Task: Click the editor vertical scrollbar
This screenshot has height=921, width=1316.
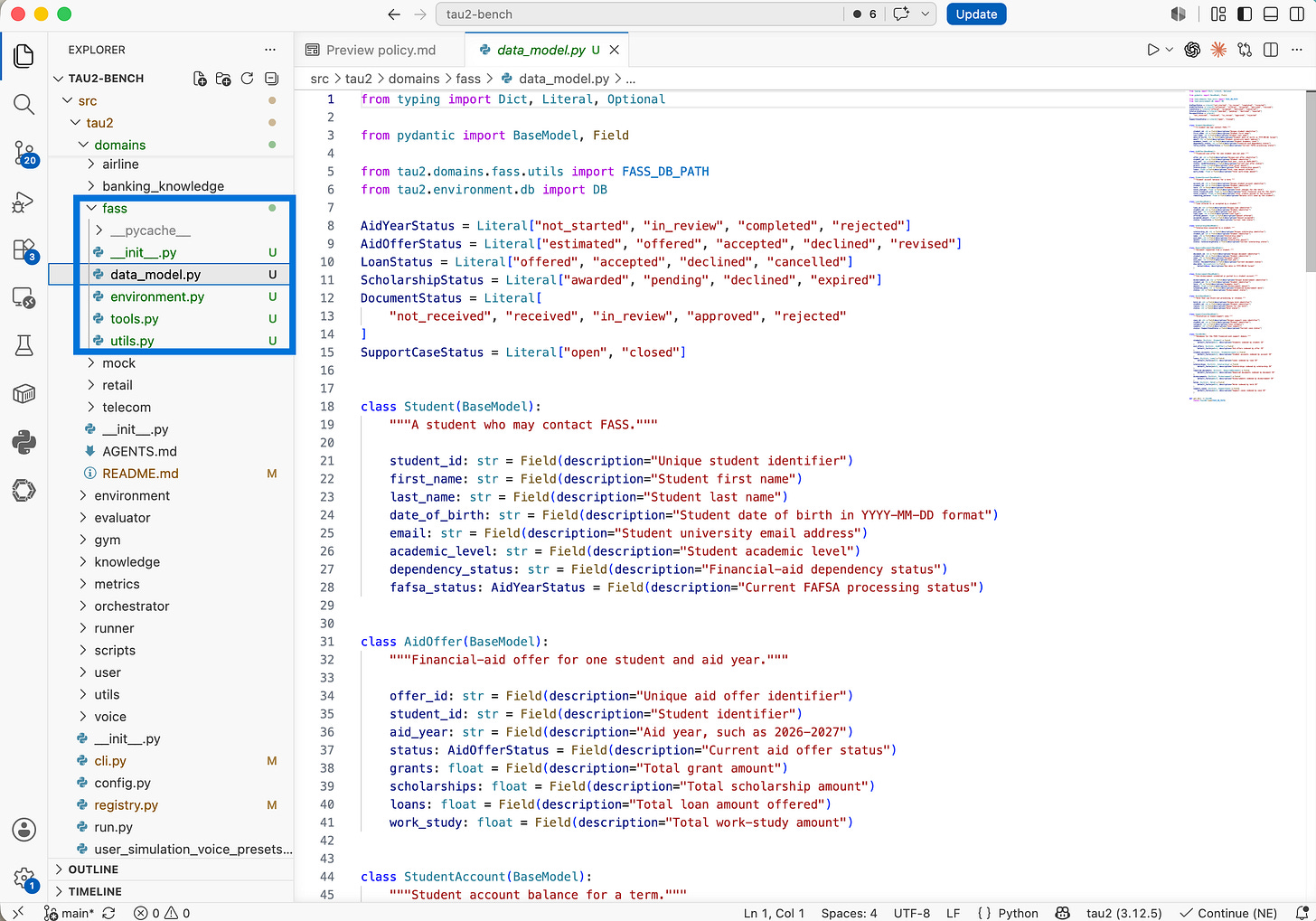Action: (x=1311, y=181)
